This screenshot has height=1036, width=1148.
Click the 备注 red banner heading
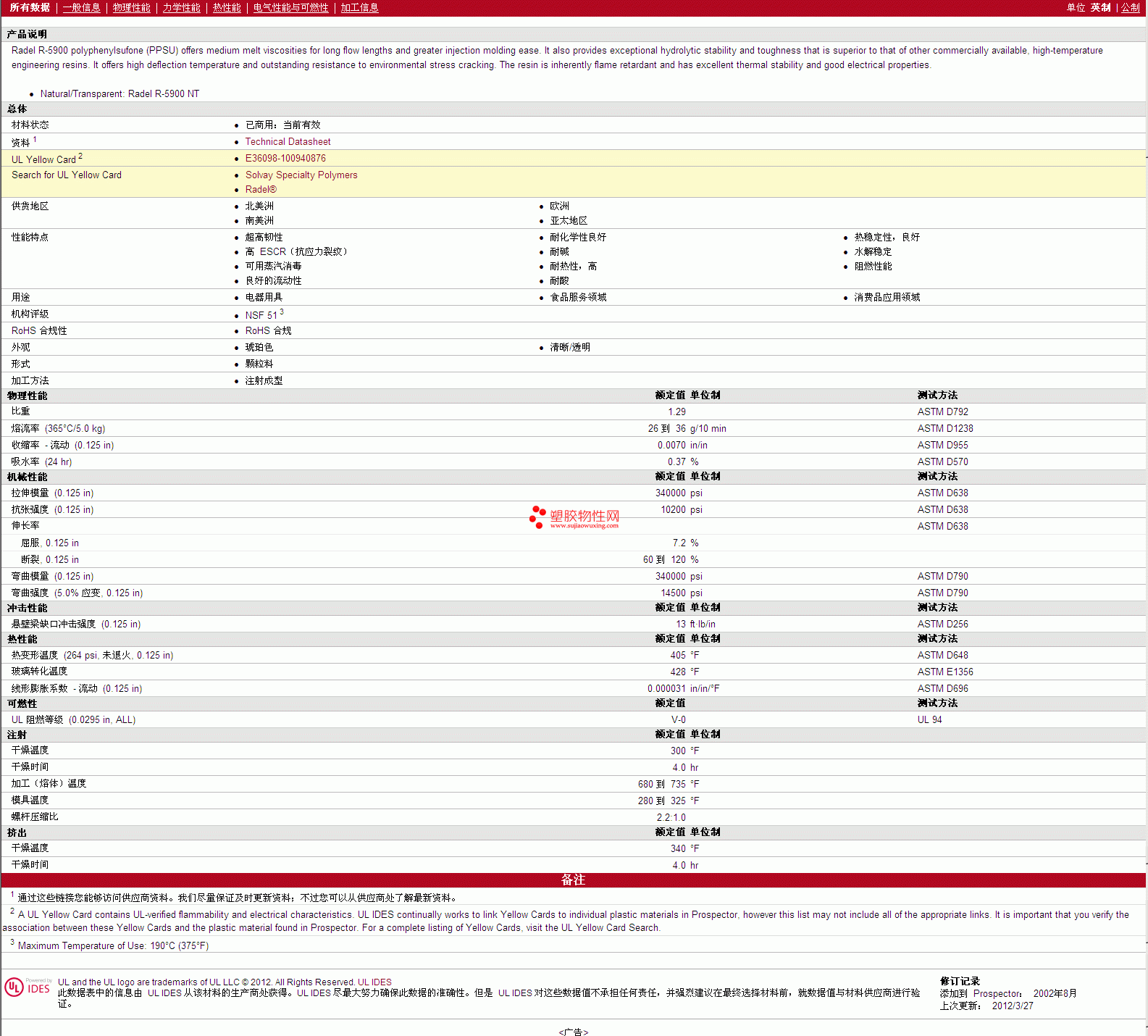click(x=573, y=880)
